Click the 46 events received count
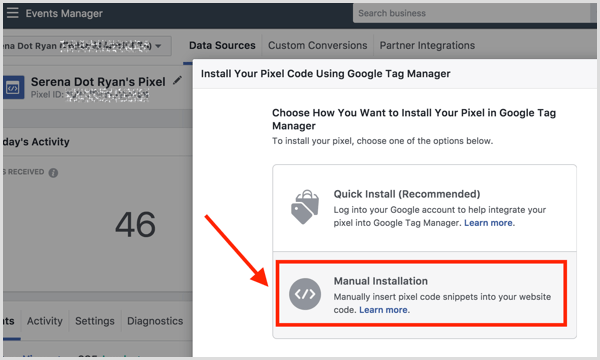Image resolution: width=600 pixels, height=360 pixels. click(135, 224)
